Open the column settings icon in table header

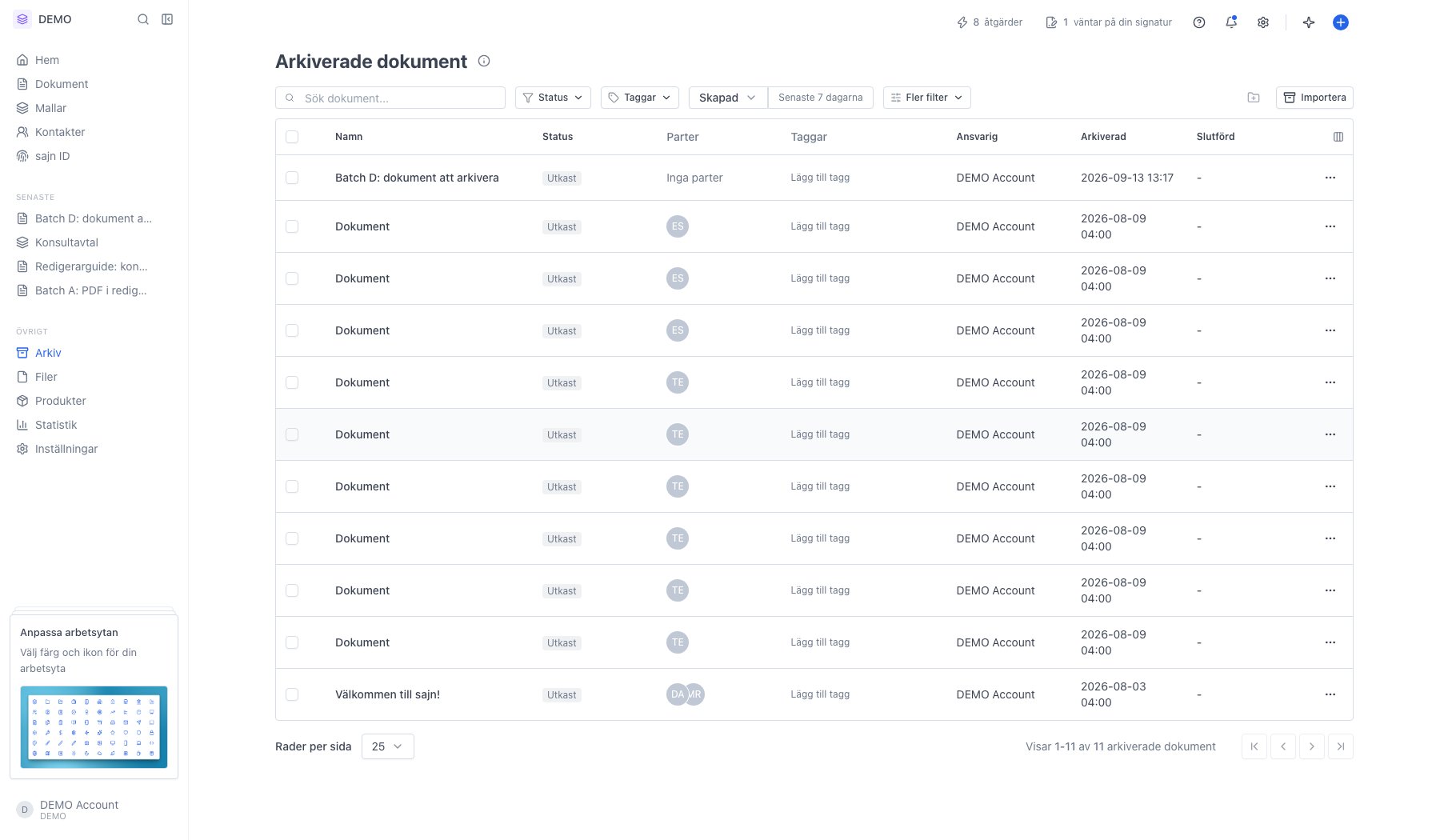click(x=1338, y=137)
